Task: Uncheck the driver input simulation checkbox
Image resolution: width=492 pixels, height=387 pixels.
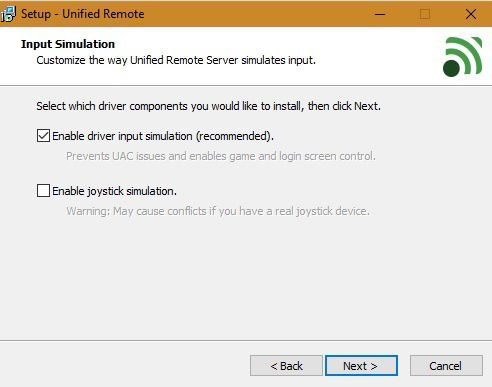Action: 43,136
